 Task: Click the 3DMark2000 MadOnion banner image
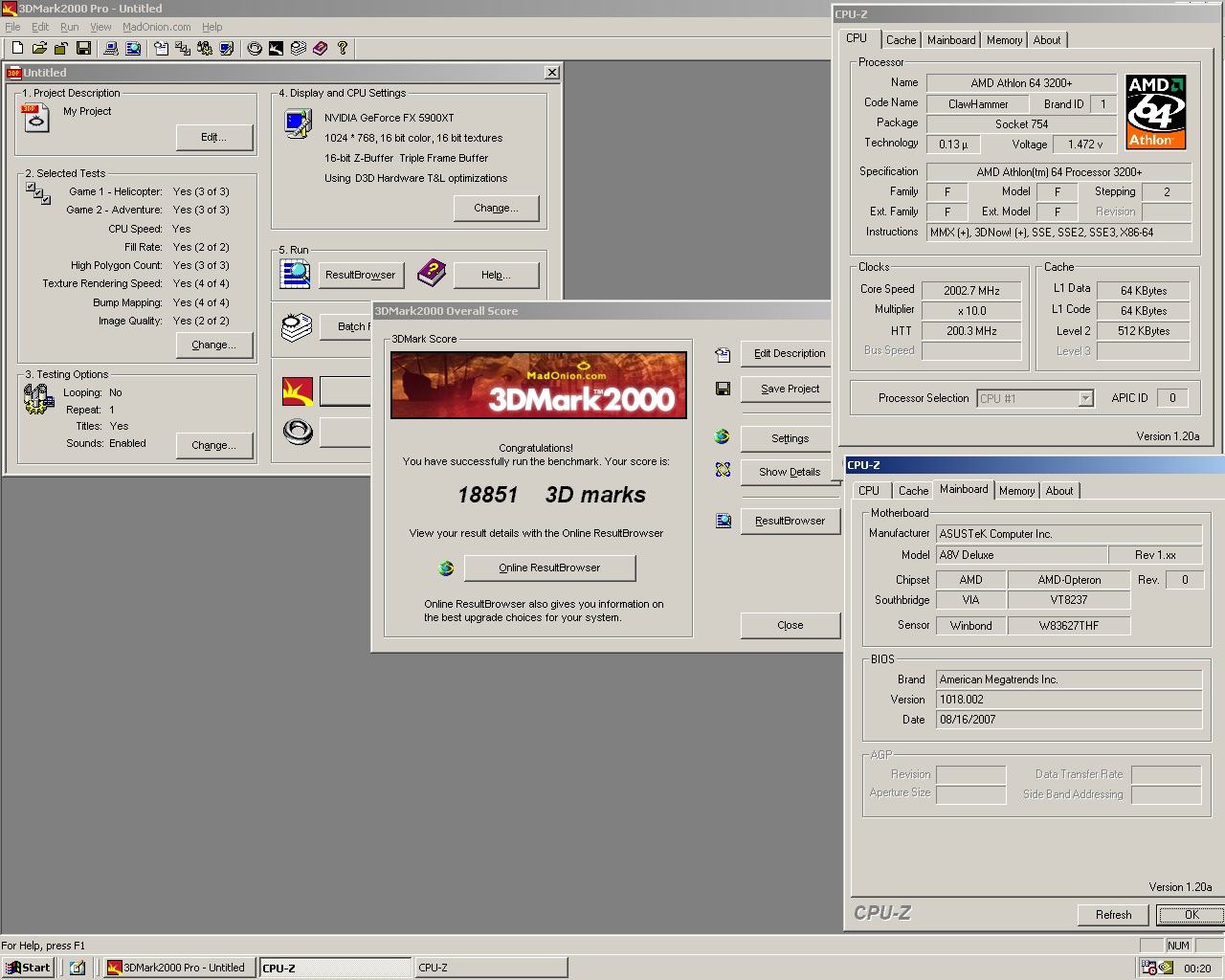(538, 385)
